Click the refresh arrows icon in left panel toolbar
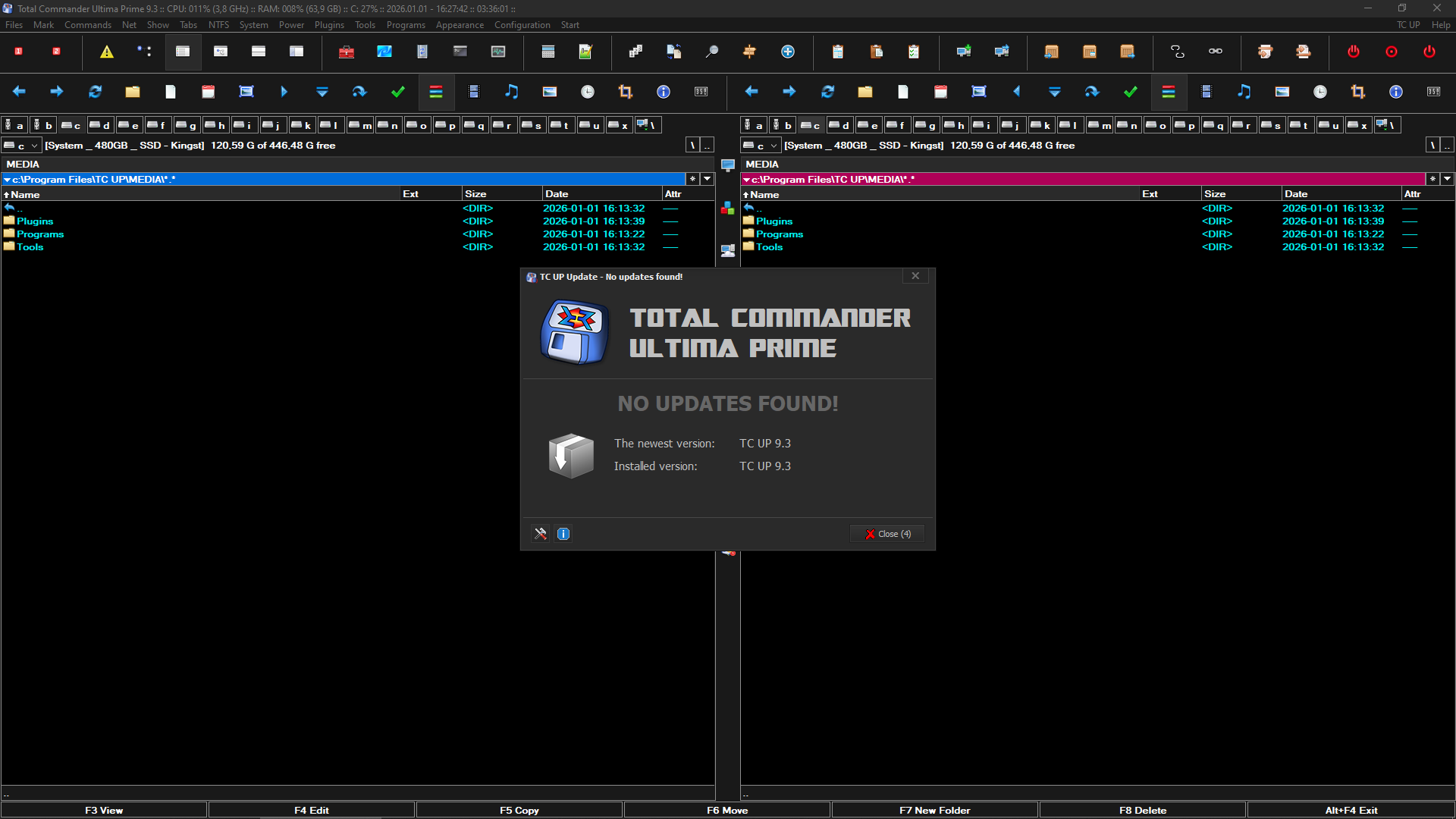Viewport: 1456px width, 819px height. [95, 92]
